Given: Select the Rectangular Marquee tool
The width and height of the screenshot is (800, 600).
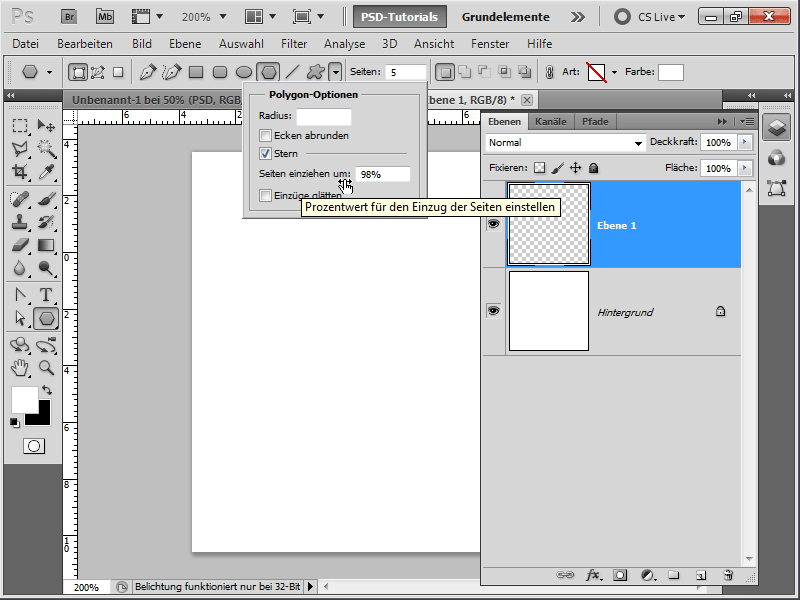Looking at the screenshot, I should (x=20, y=126).
